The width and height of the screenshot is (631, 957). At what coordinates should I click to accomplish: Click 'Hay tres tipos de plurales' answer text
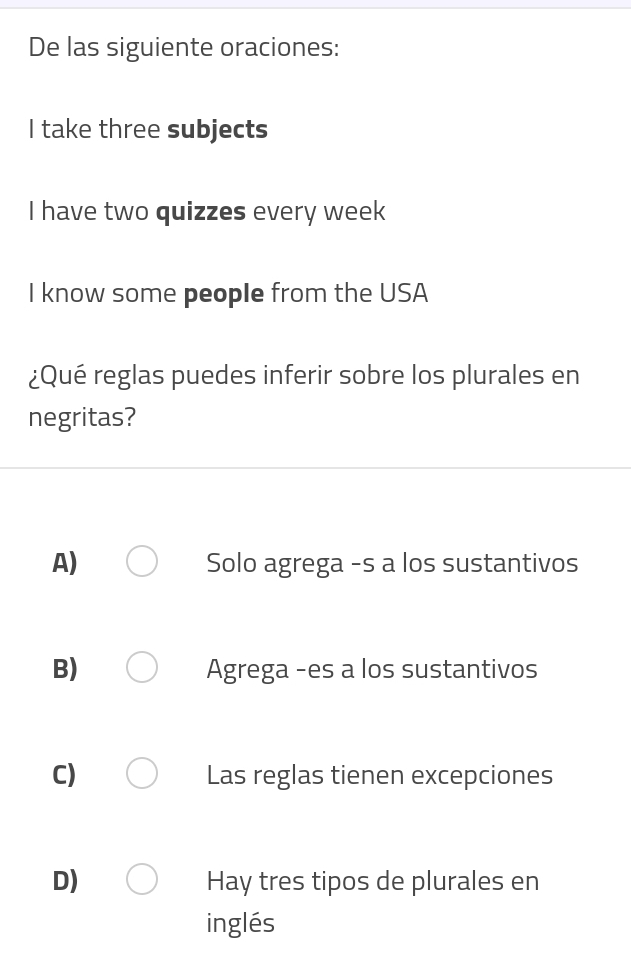click(x=372, y=881)
